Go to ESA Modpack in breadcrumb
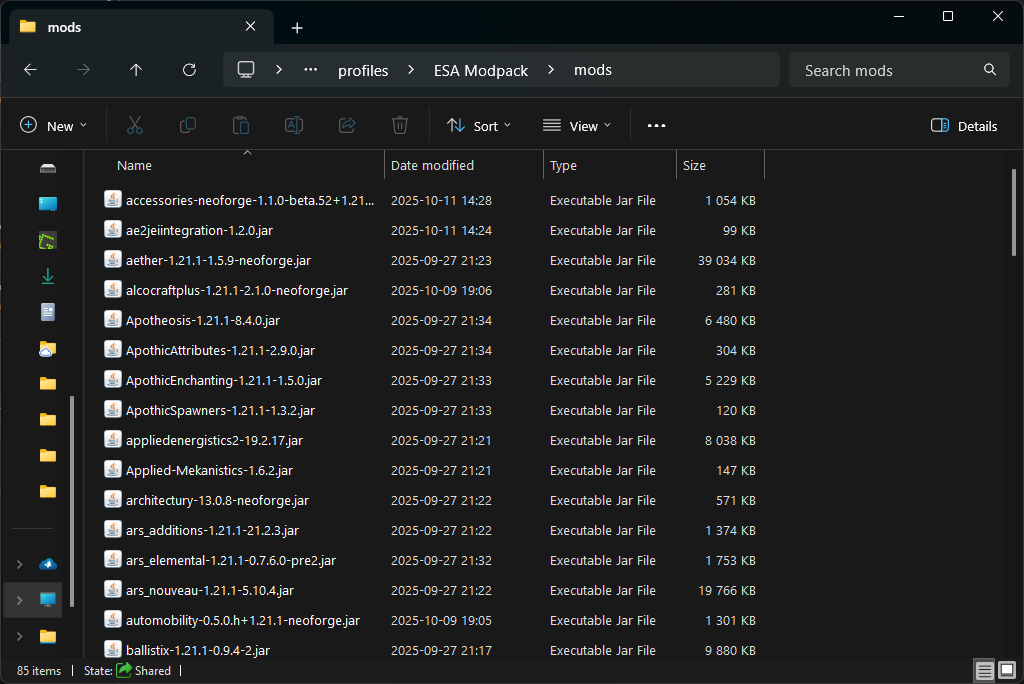This screenshot has width=1024, height=684. [x=480, y=70]
